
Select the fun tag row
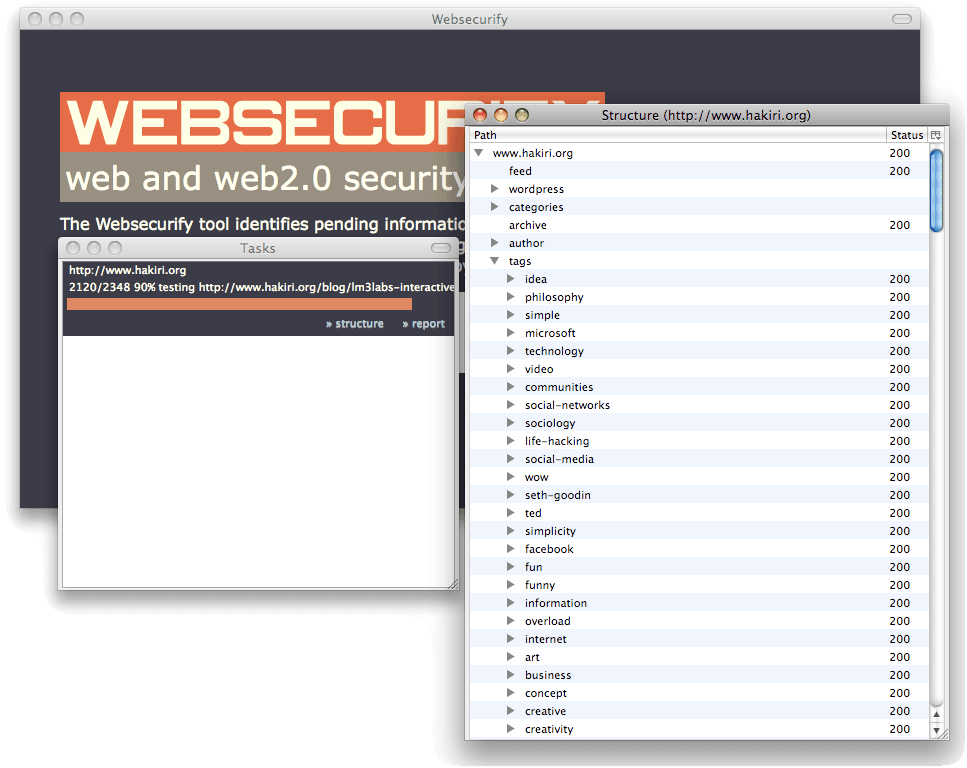699,567
